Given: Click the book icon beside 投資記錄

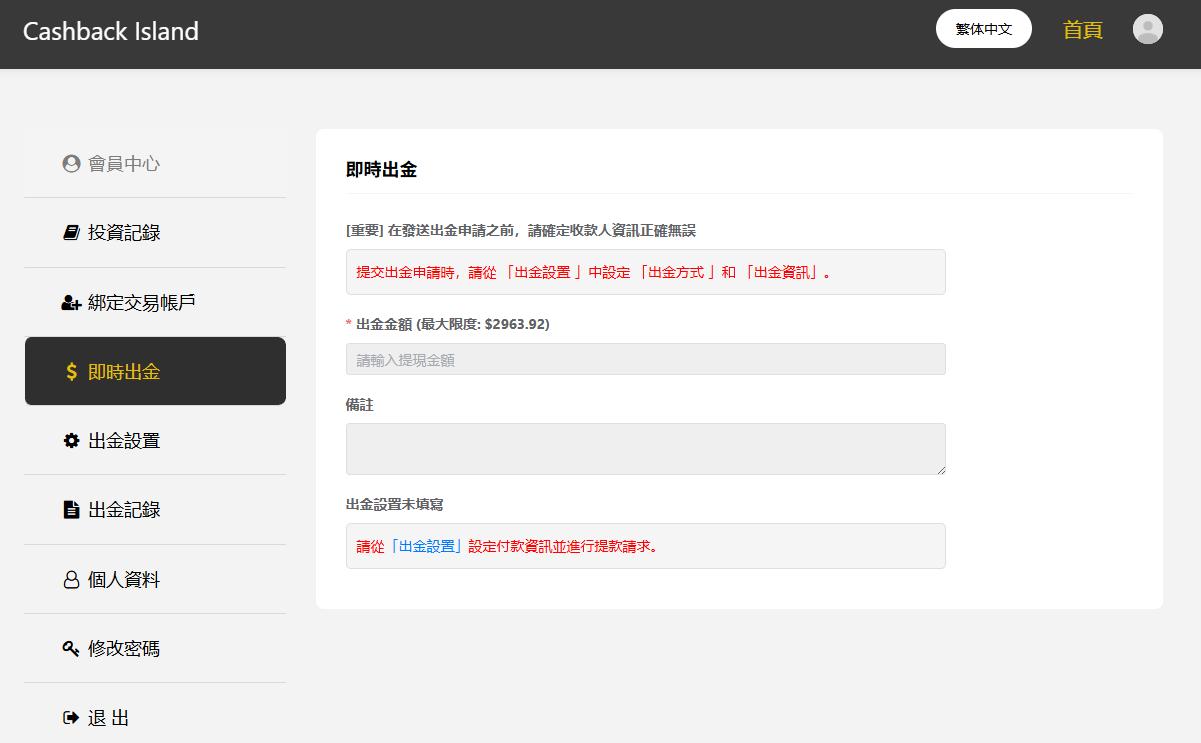Looking at the screenshot, I should point(71,233).
